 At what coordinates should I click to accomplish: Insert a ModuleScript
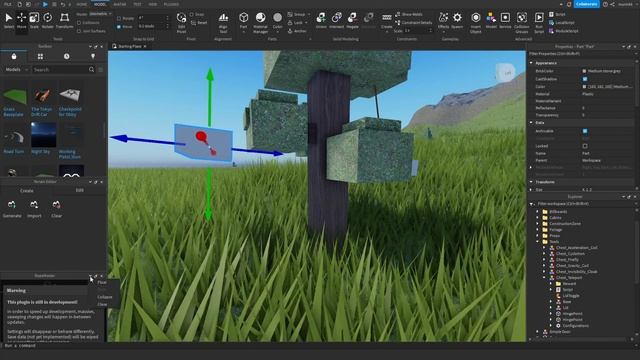pyautogui.click(x=563, y=31)
